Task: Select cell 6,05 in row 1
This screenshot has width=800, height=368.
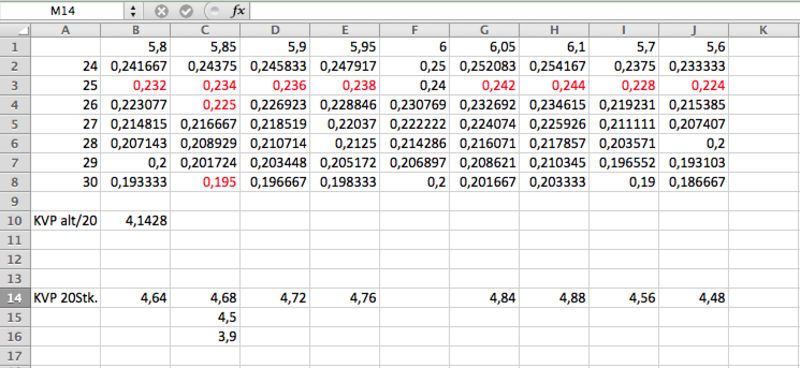Action: [484, 47]
